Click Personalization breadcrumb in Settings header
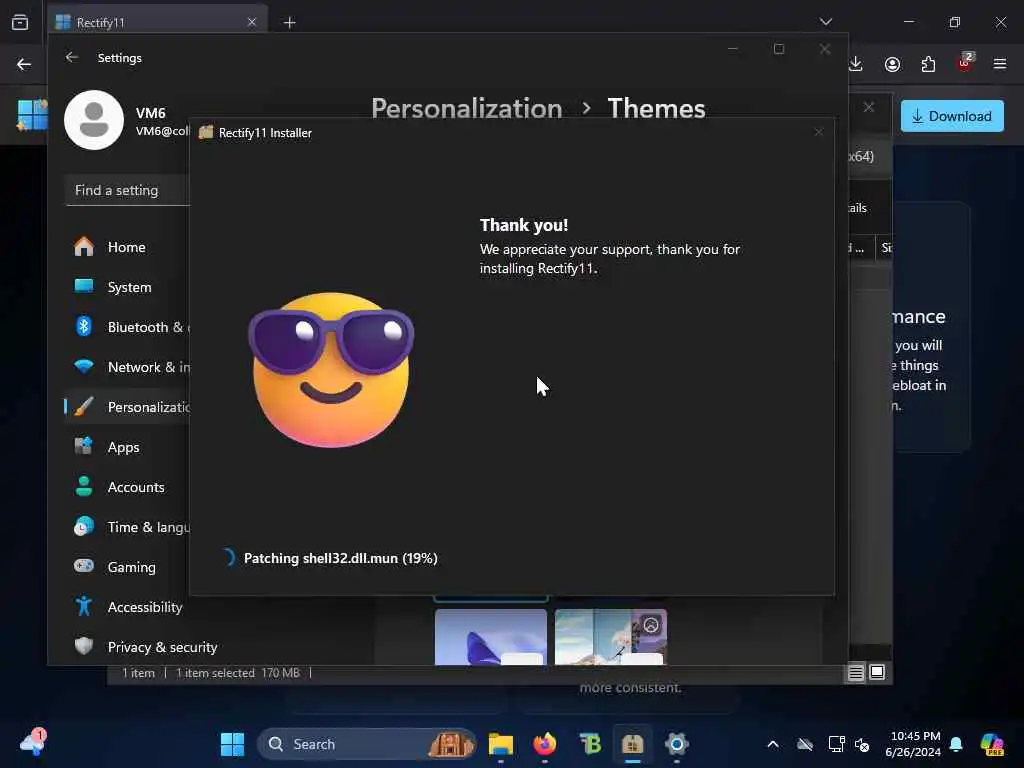 tap(466, 108)
